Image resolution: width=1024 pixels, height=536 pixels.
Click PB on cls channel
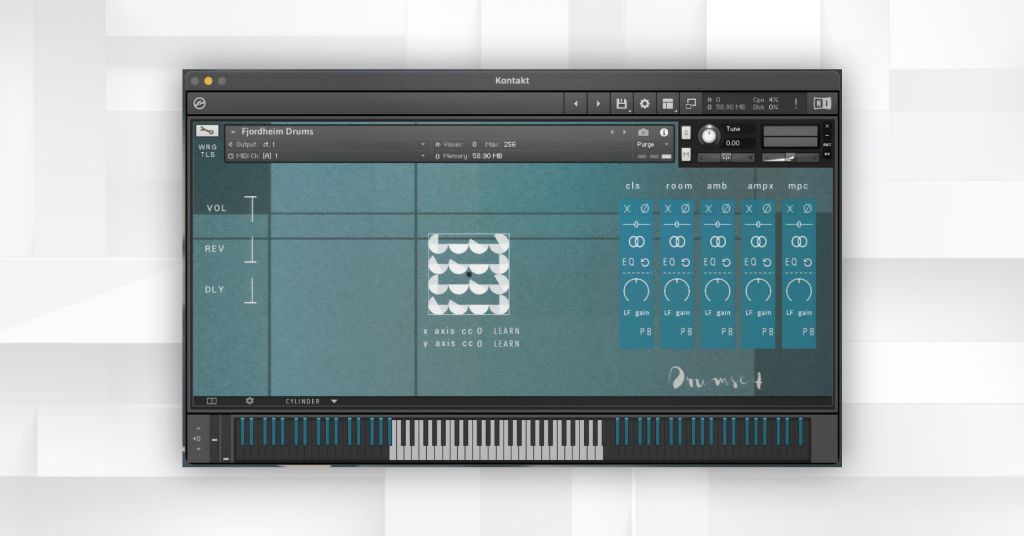click(645, 332)
